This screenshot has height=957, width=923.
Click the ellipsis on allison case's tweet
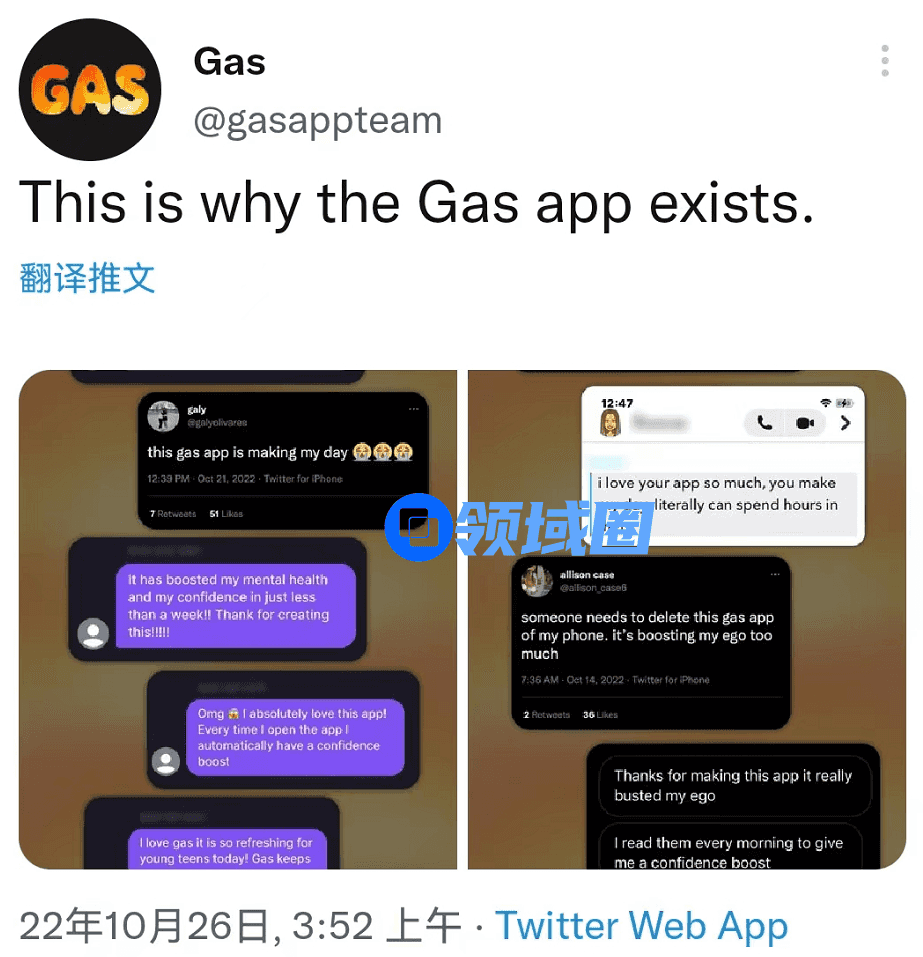tap(775, 574)
